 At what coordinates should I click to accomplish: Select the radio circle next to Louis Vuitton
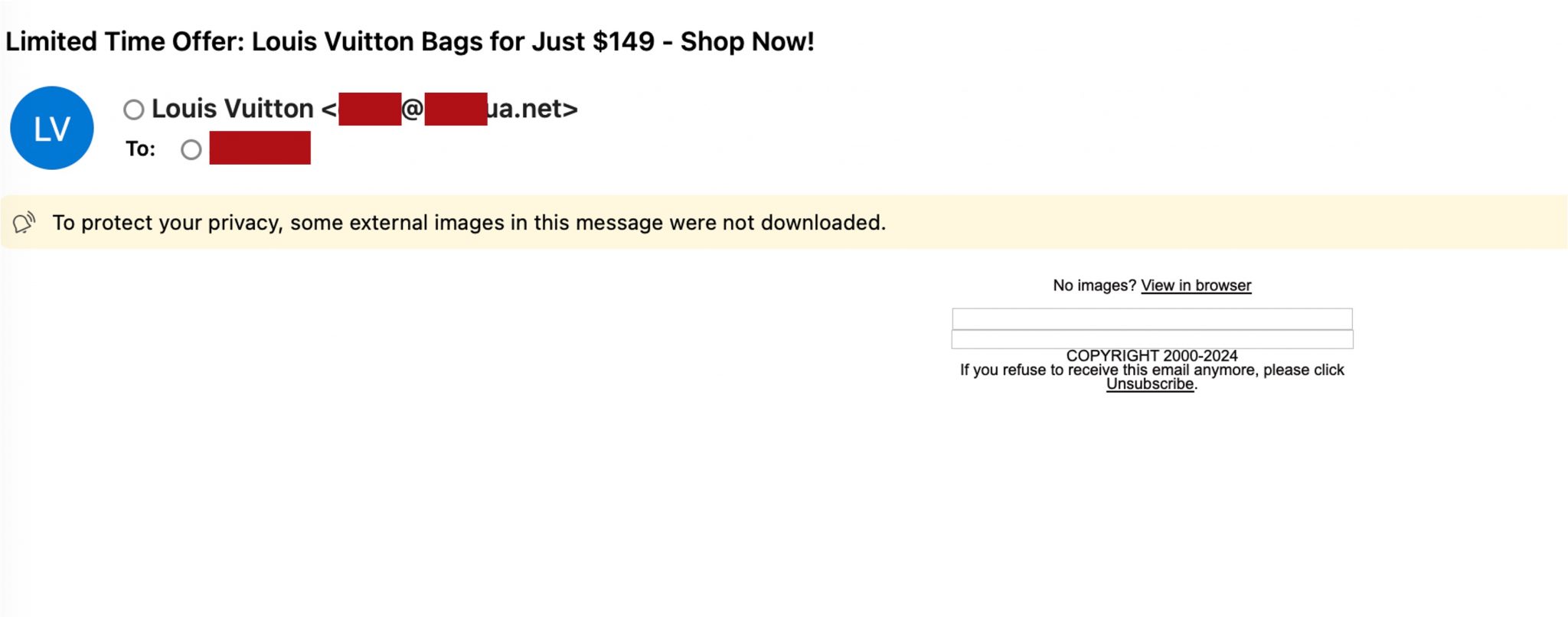tap(134, 109)
